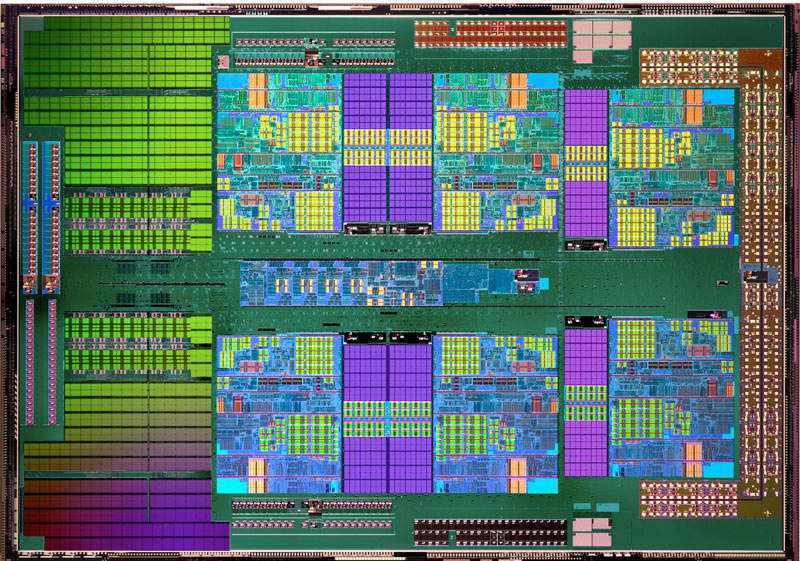Image resolution: width=800 pixels, height=561 pixels.
Task: Click the dark pad strip at bottom center
Action: tap(490, 532)
